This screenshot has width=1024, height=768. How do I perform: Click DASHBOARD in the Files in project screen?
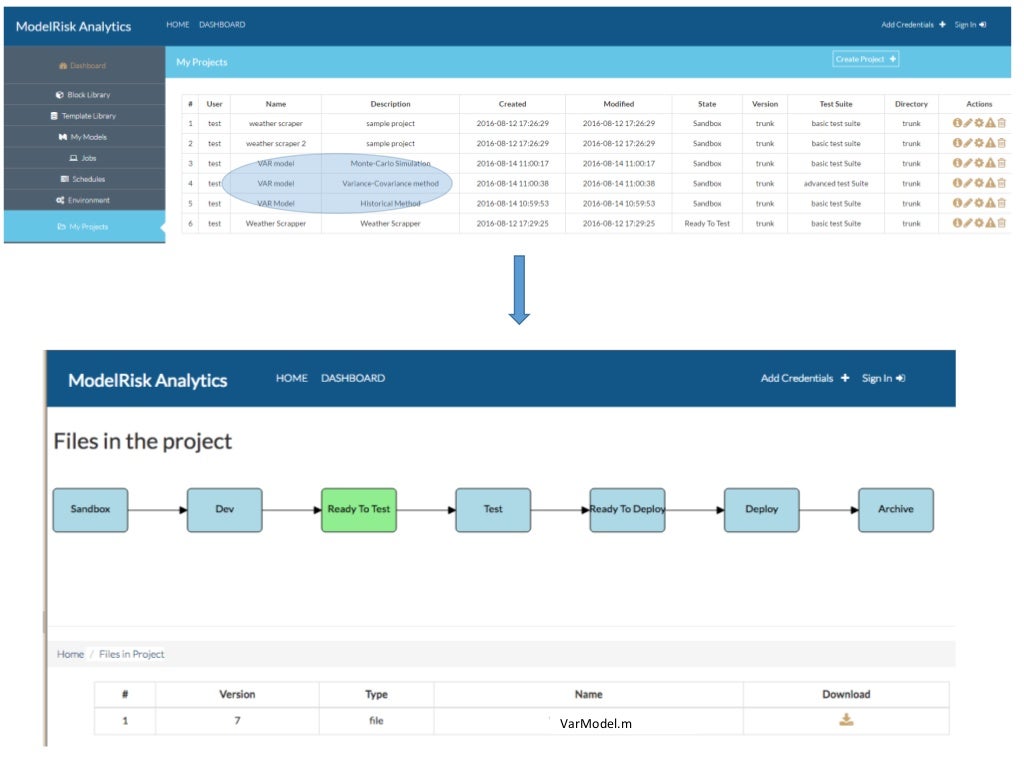(353, 378)
